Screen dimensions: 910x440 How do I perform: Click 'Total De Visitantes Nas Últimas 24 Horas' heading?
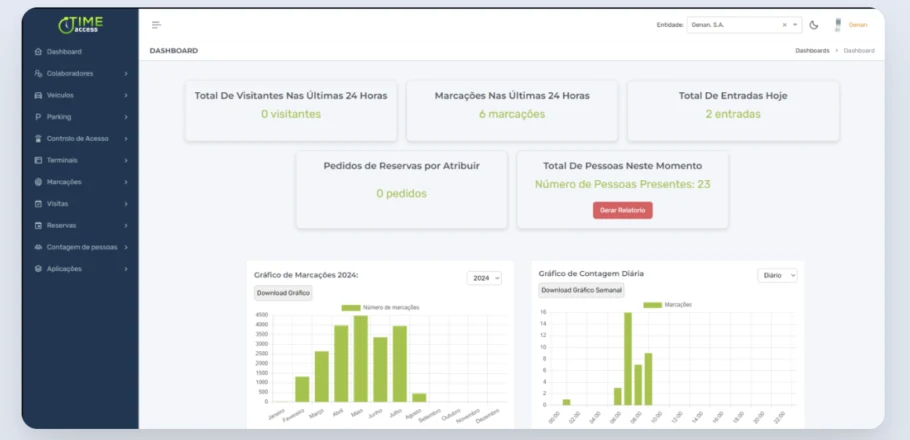[291, 96]
